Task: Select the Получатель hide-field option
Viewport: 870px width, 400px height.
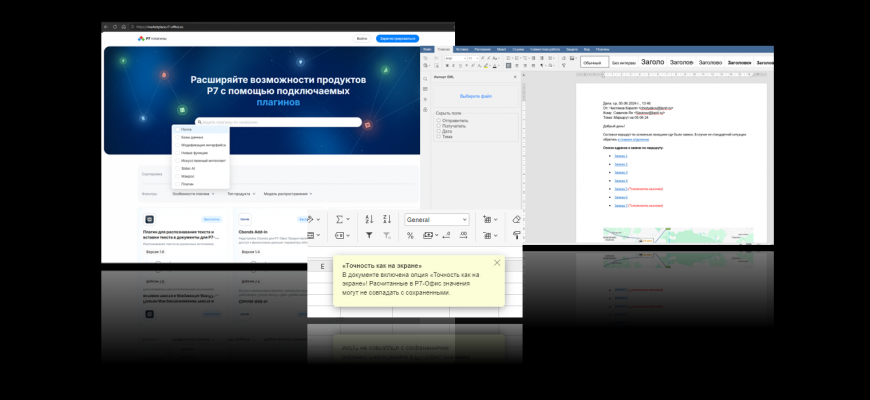Action: [438, 126]
